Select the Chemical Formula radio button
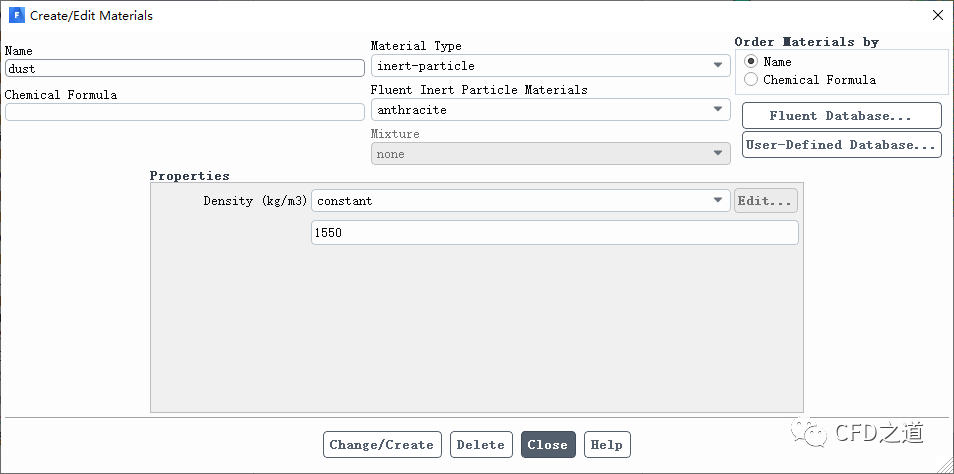 [751, 80]
